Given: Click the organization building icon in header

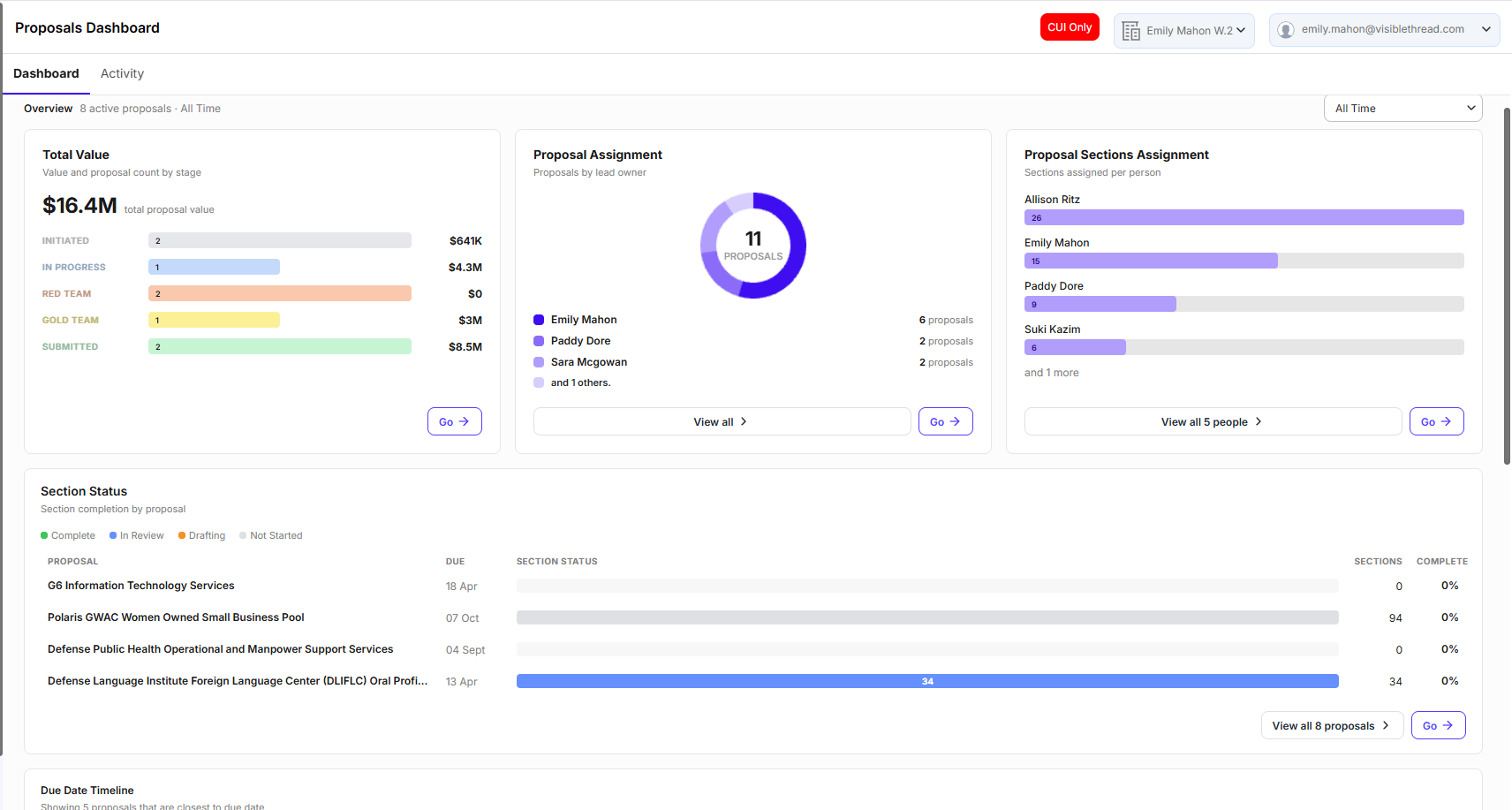Looking at the screenshot, I should coord(1131,31).
